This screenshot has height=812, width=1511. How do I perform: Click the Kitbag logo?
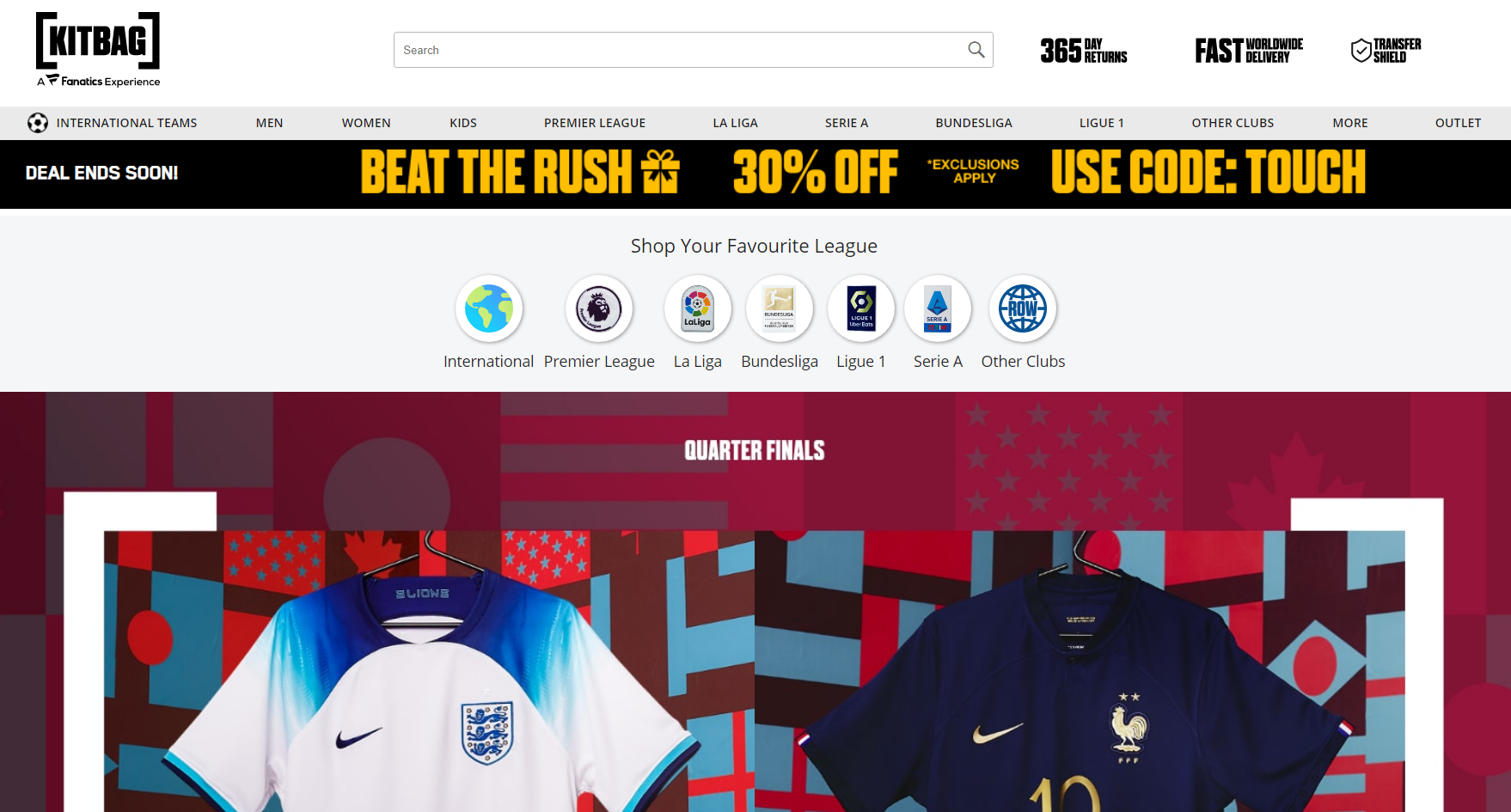pos(98,50)
